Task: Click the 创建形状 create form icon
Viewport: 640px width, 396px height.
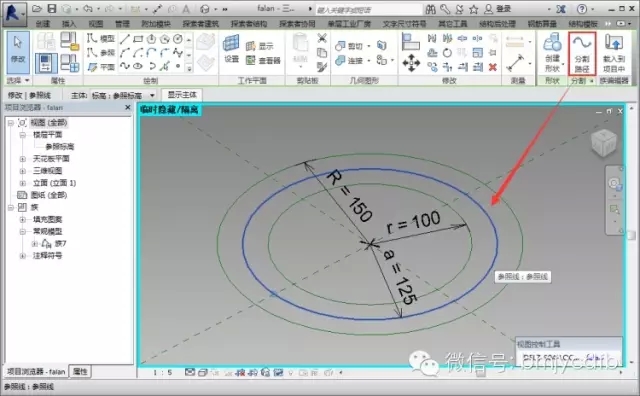Action: 552,53
